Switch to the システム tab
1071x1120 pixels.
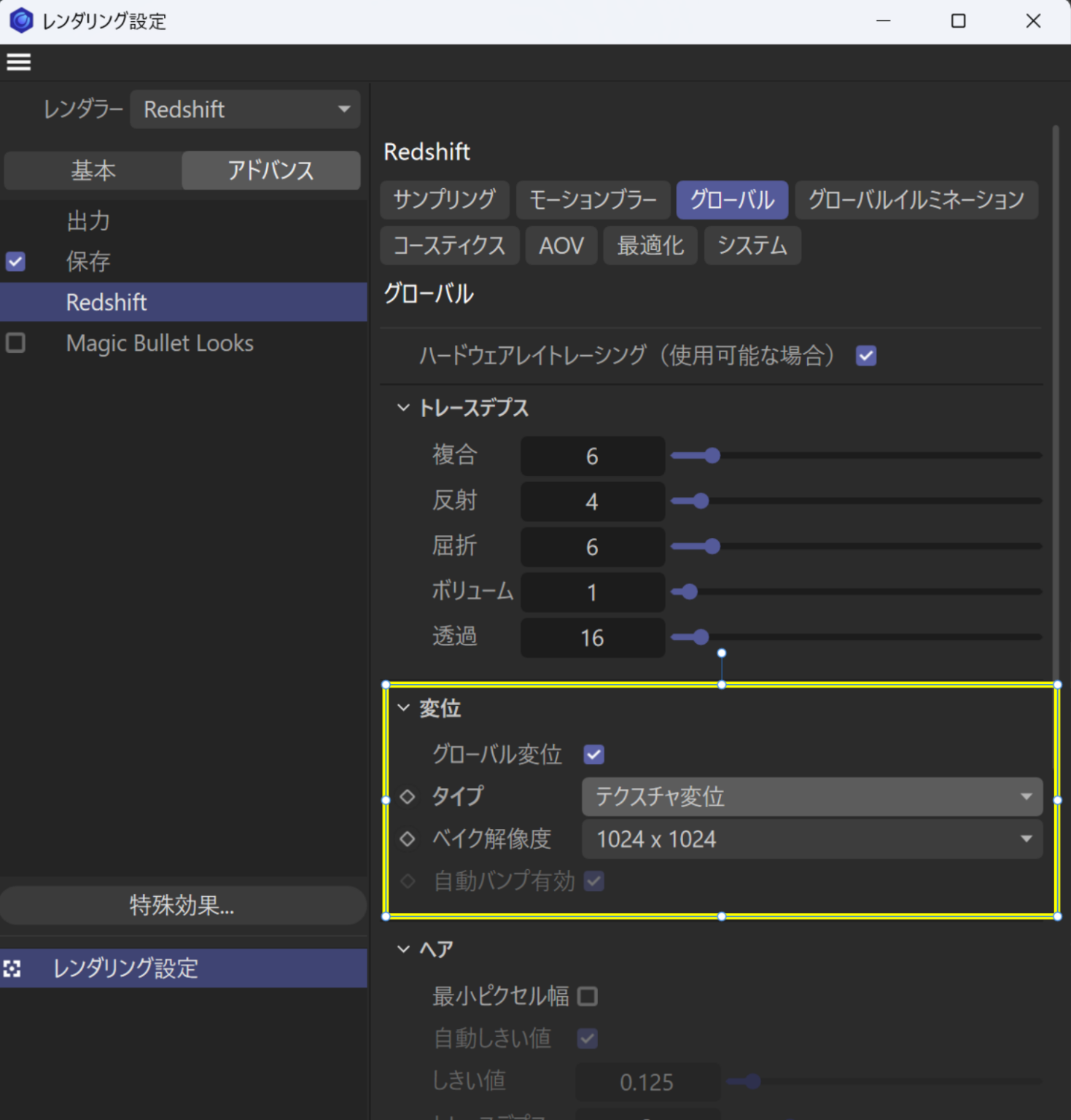click(752, 246)
